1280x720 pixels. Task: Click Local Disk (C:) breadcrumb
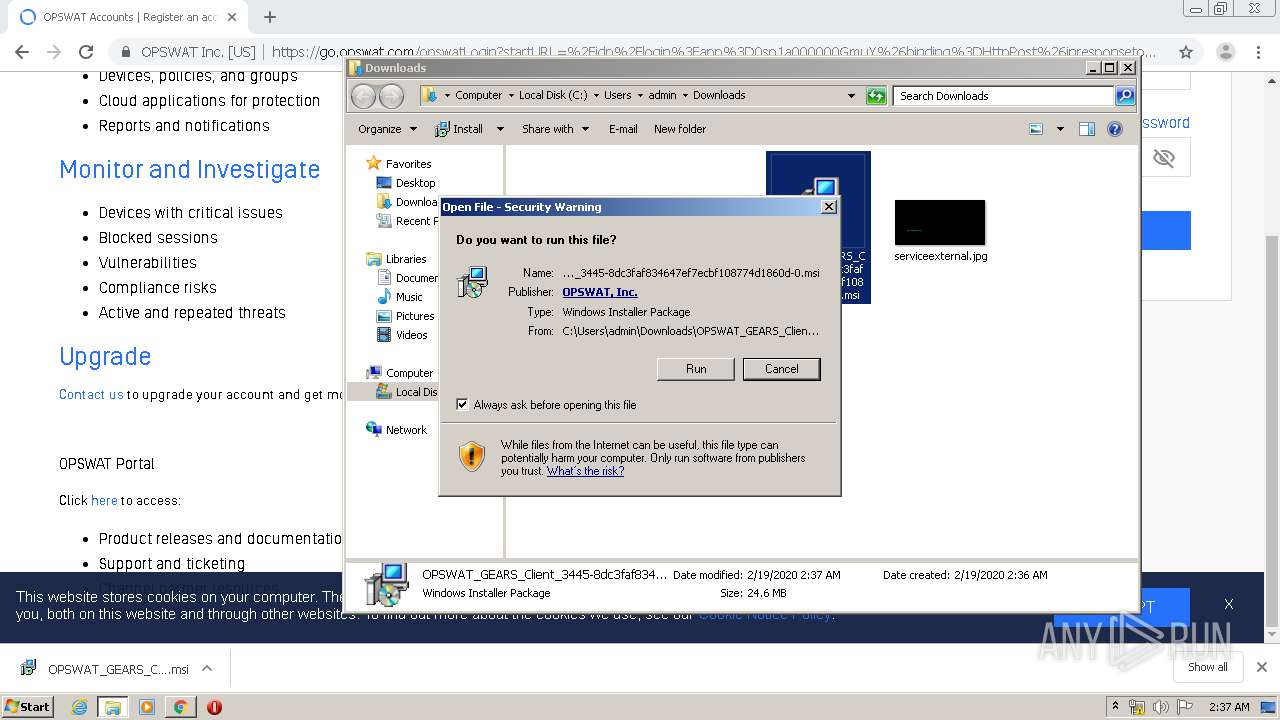(x=553, y=96)
